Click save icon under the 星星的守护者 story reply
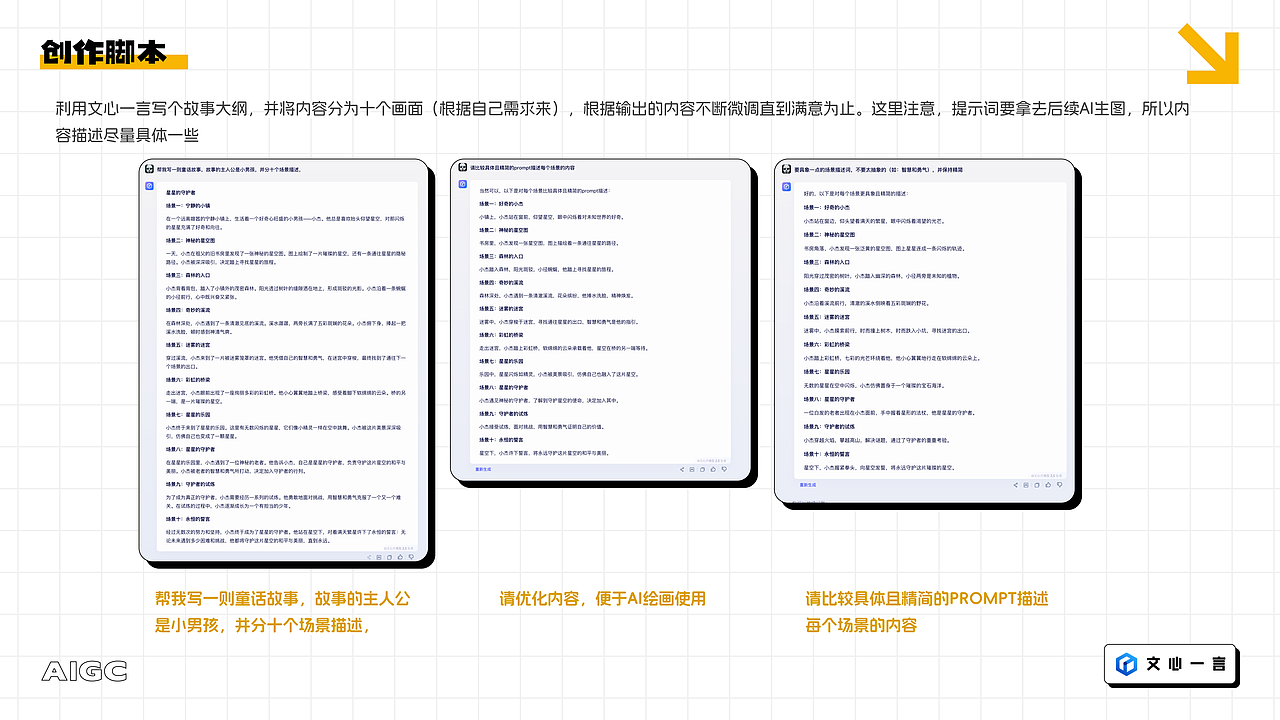The image size is (1280, 720). pyautogui.click(x=379, y=557)
